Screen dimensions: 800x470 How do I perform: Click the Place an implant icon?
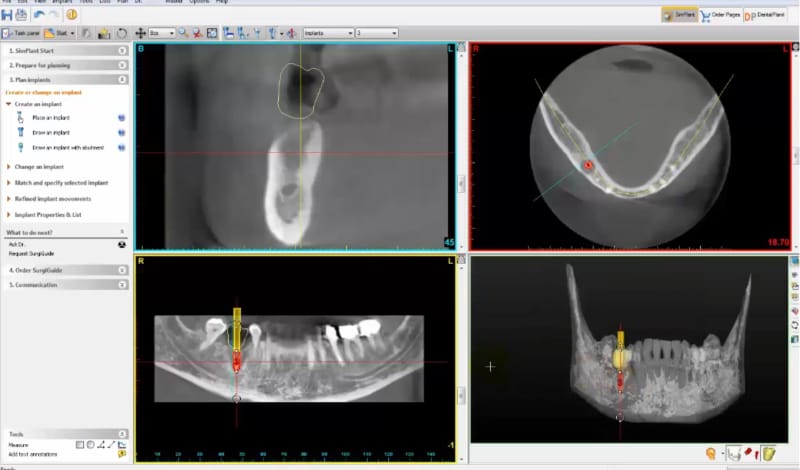point(20,118)
